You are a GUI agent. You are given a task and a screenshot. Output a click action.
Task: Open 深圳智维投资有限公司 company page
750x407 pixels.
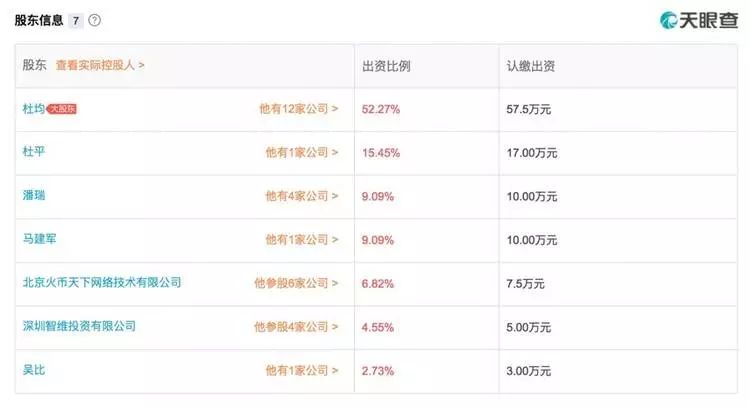coord(79,326)
